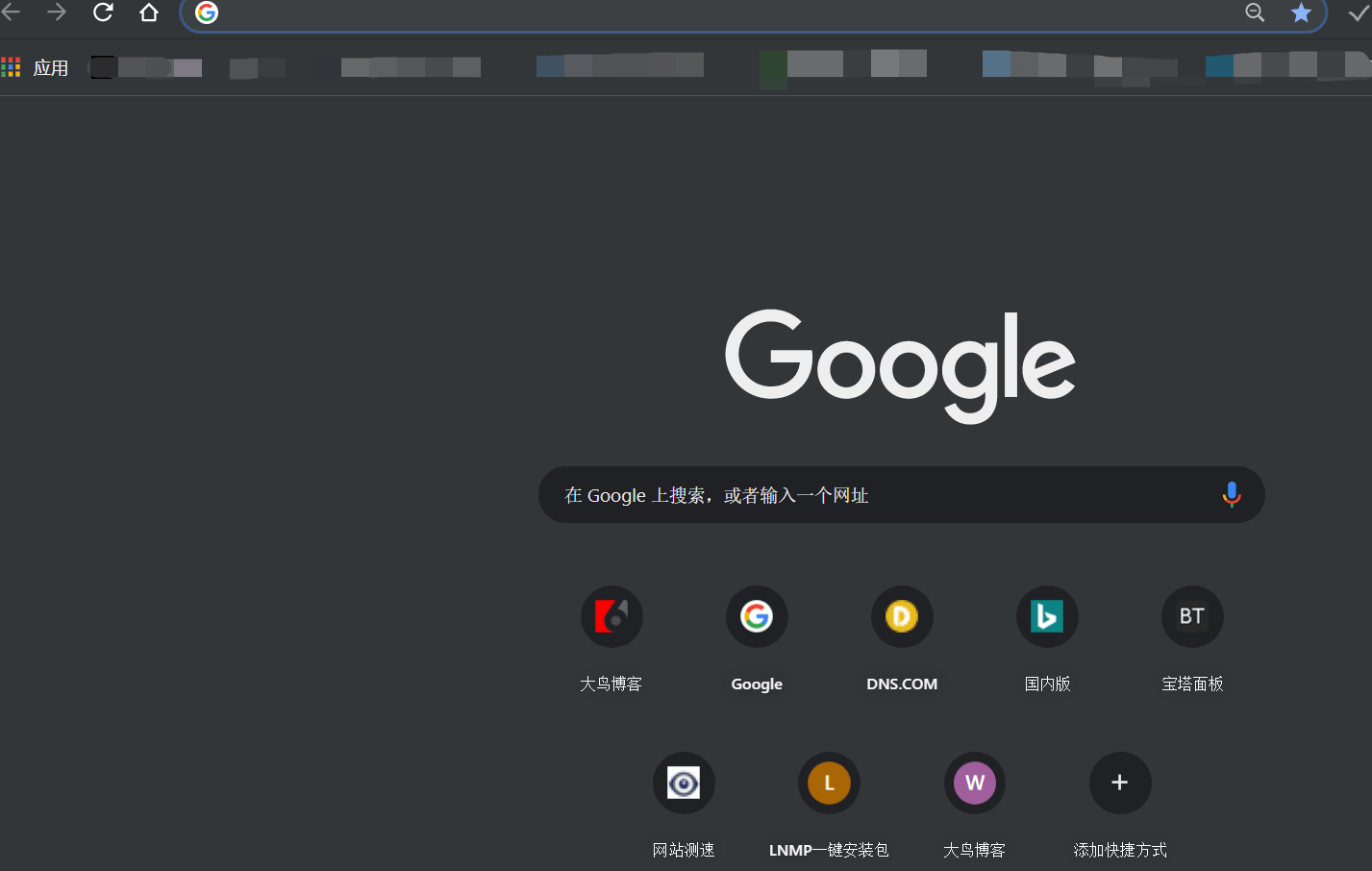Add a shortcut with the plus button
Screen dimensions: 1372x871
(1120, 783)
